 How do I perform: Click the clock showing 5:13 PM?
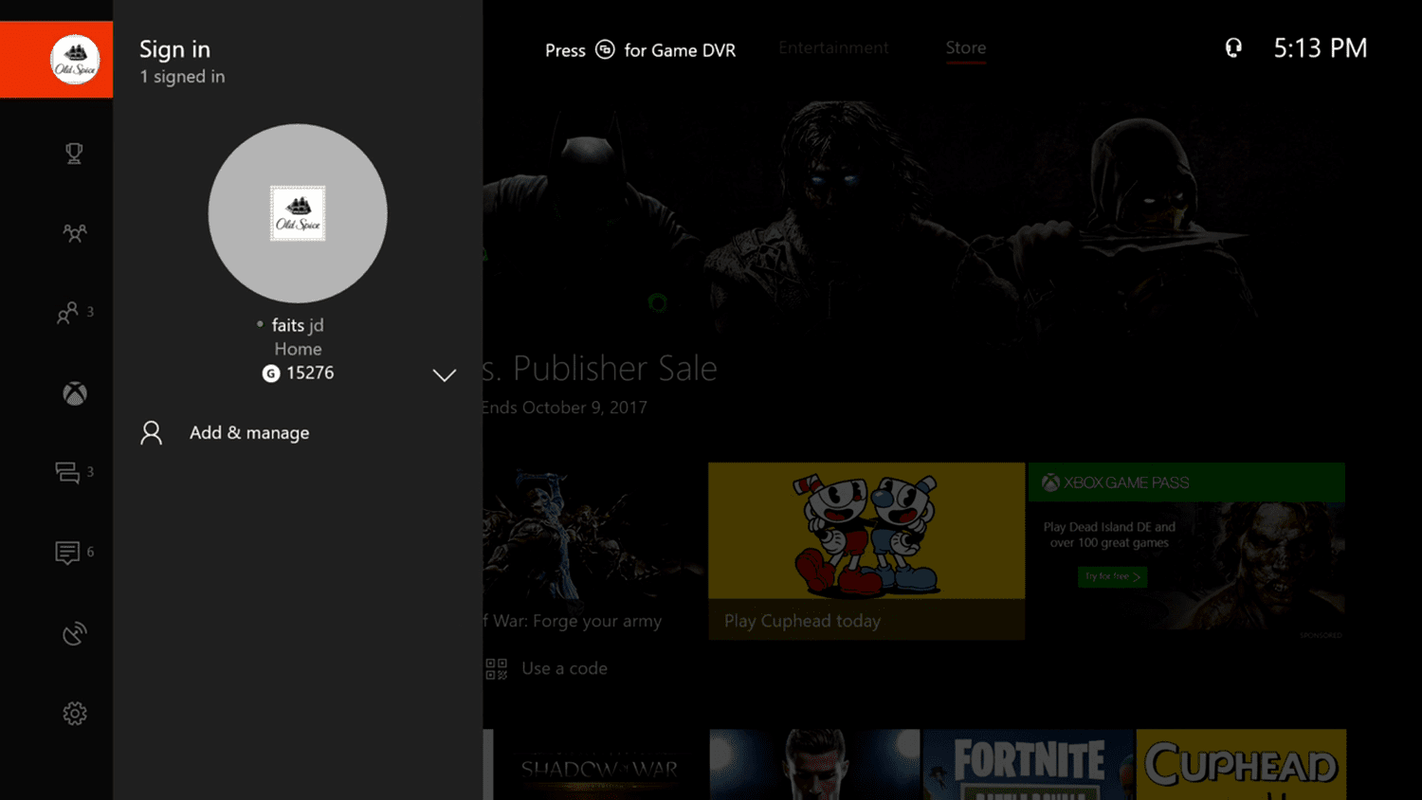[1320, 48]
